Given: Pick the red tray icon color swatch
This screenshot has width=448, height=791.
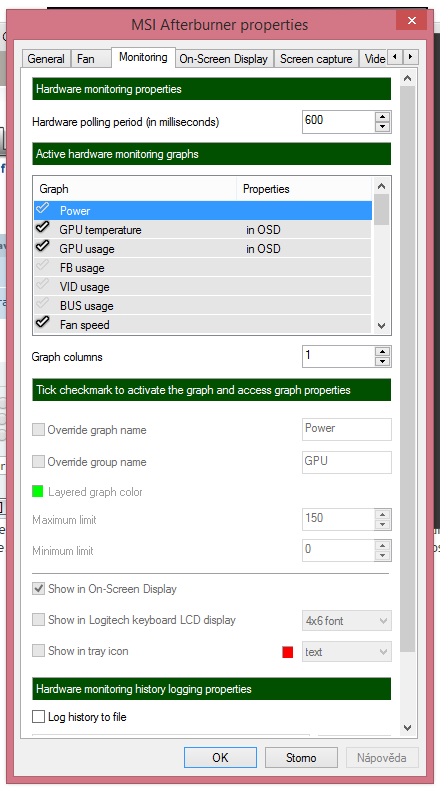Looking at the screenshot, I should click(288, 652).
